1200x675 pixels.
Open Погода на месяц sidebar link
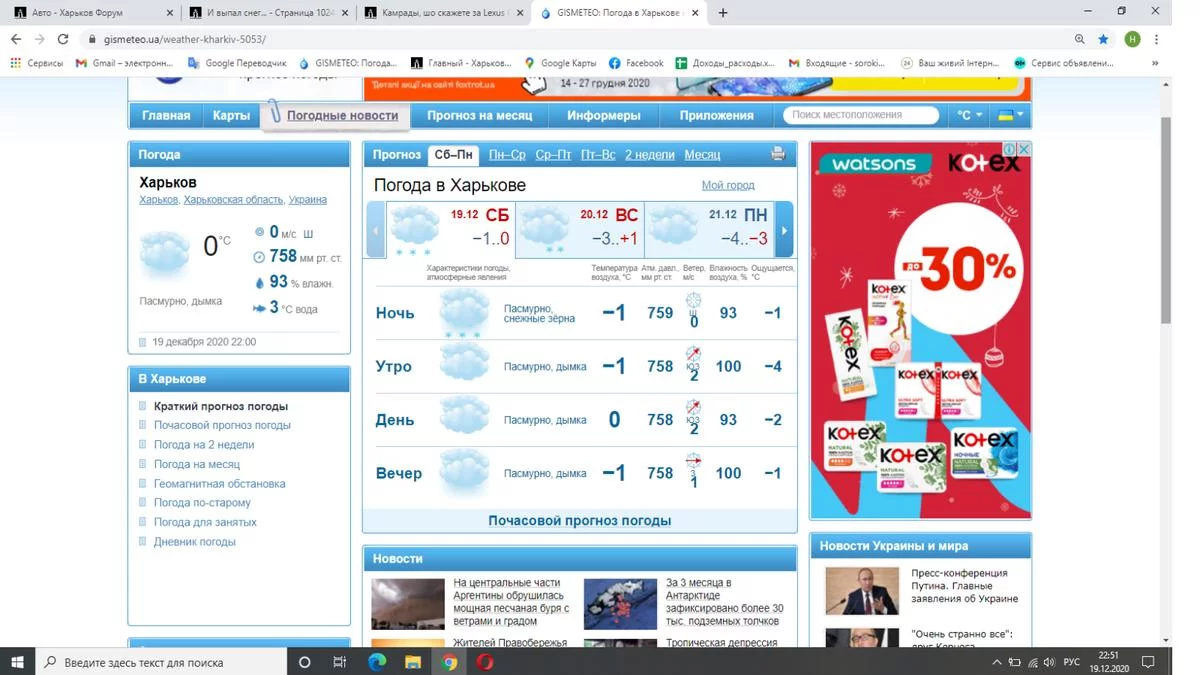[x=197, y=464]
